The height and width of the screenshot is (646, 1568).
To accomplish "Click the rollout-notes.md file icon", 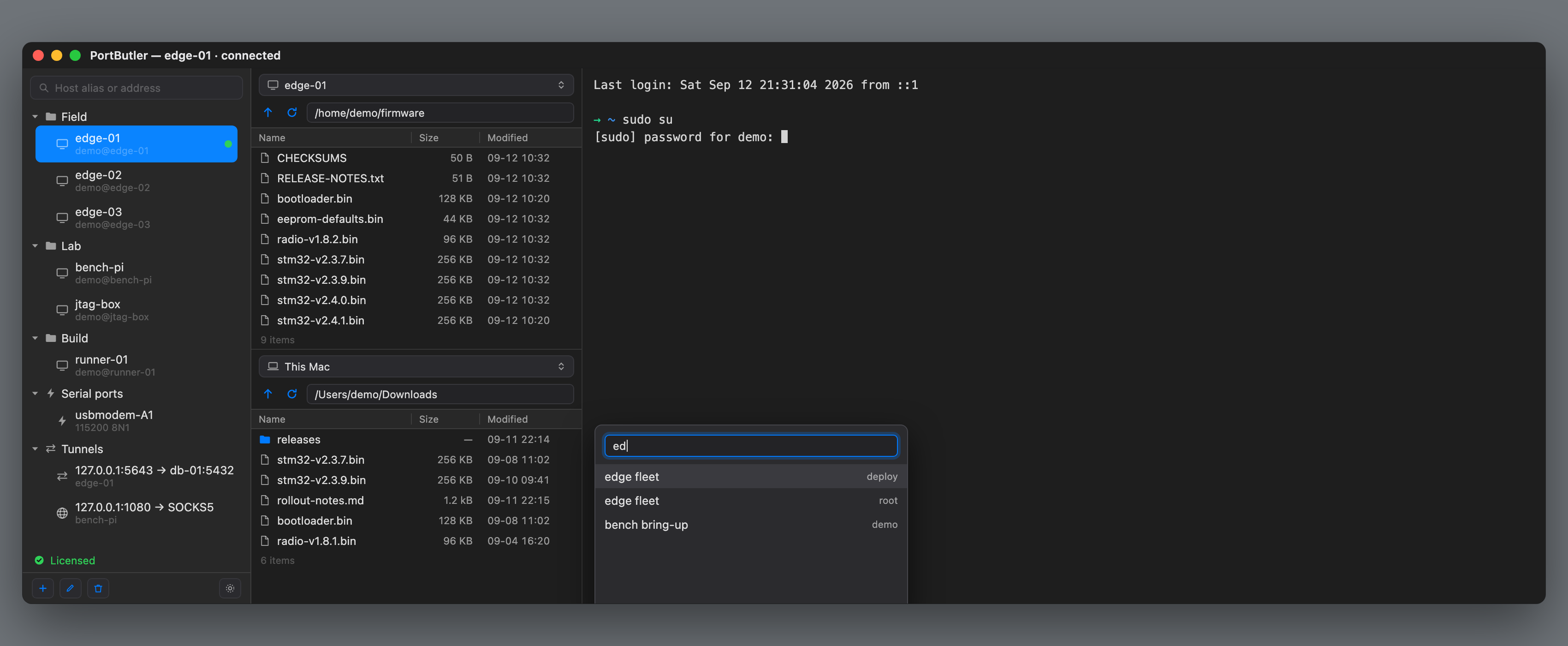I will click(265, 500).
